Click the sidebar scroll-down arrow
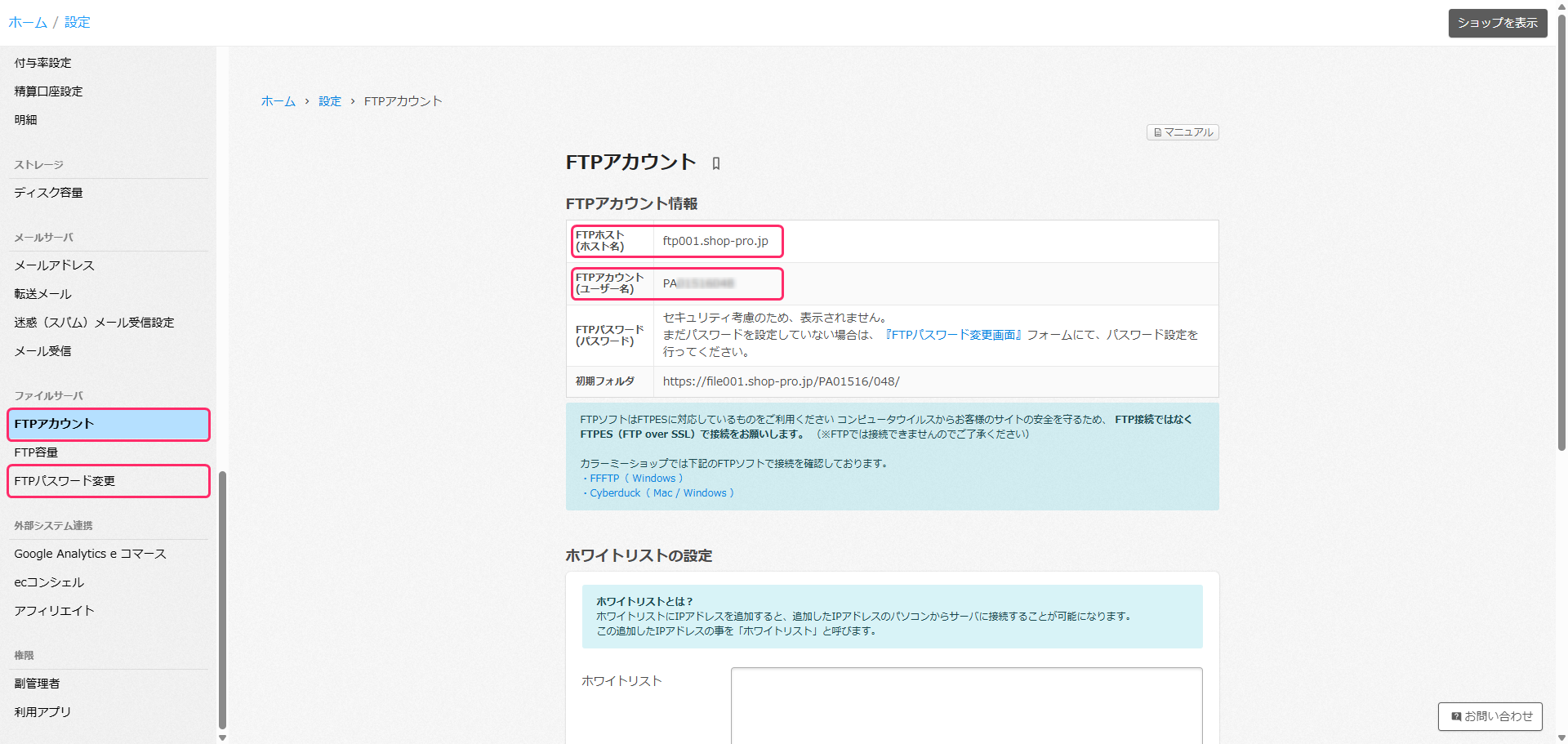1568x744 pixels. pyautogui.click(x=222, y=737)
